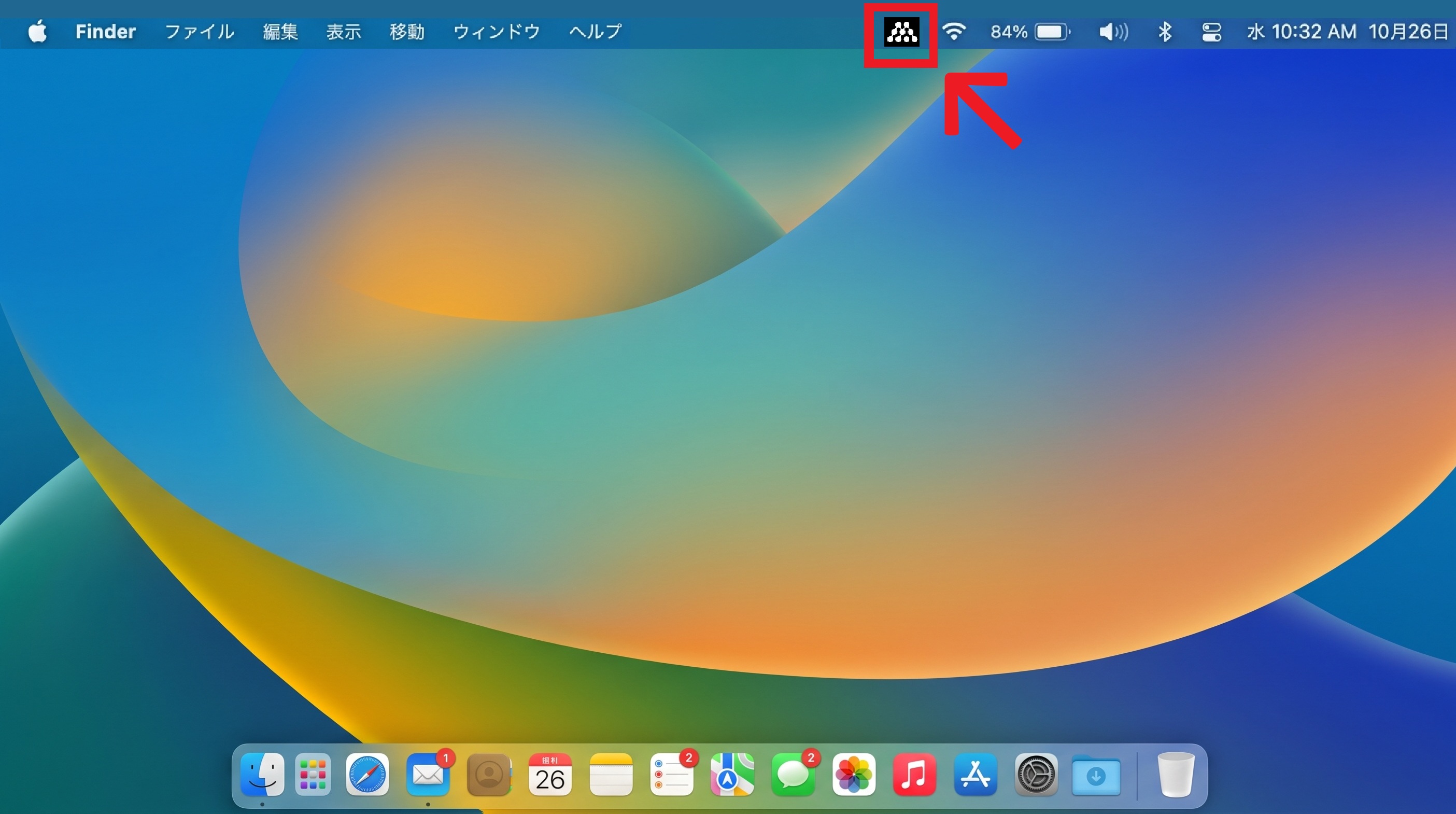Open Calendar showing 26 in Dock
Screen dimensions: 1456x814
click(x=550, y=775)
